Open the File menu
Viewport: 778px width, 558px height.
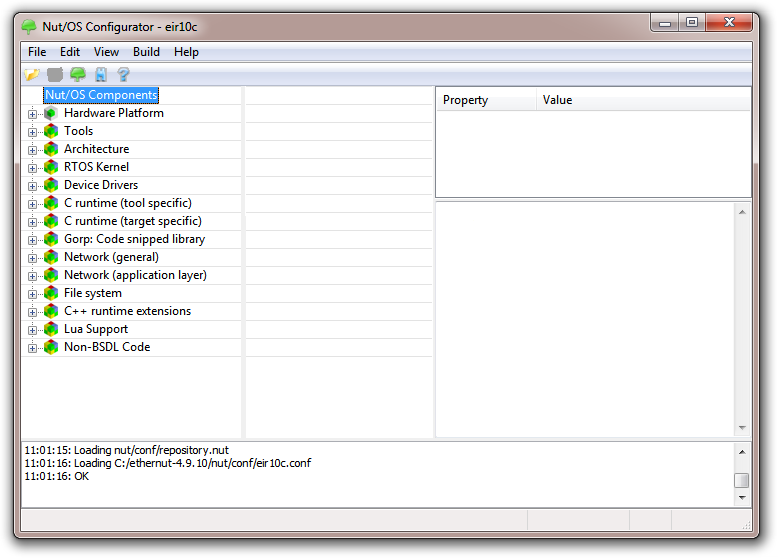37,52
